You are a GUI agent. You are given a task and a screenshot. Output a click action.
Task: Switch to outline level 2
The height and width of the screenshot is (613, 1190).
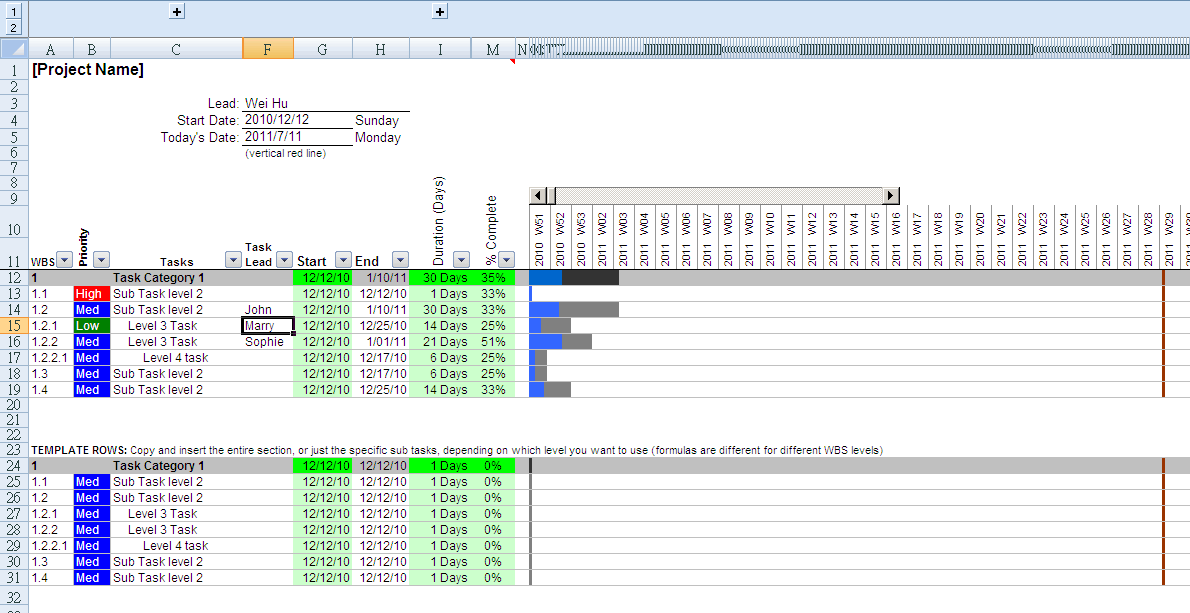pos(14,27)
